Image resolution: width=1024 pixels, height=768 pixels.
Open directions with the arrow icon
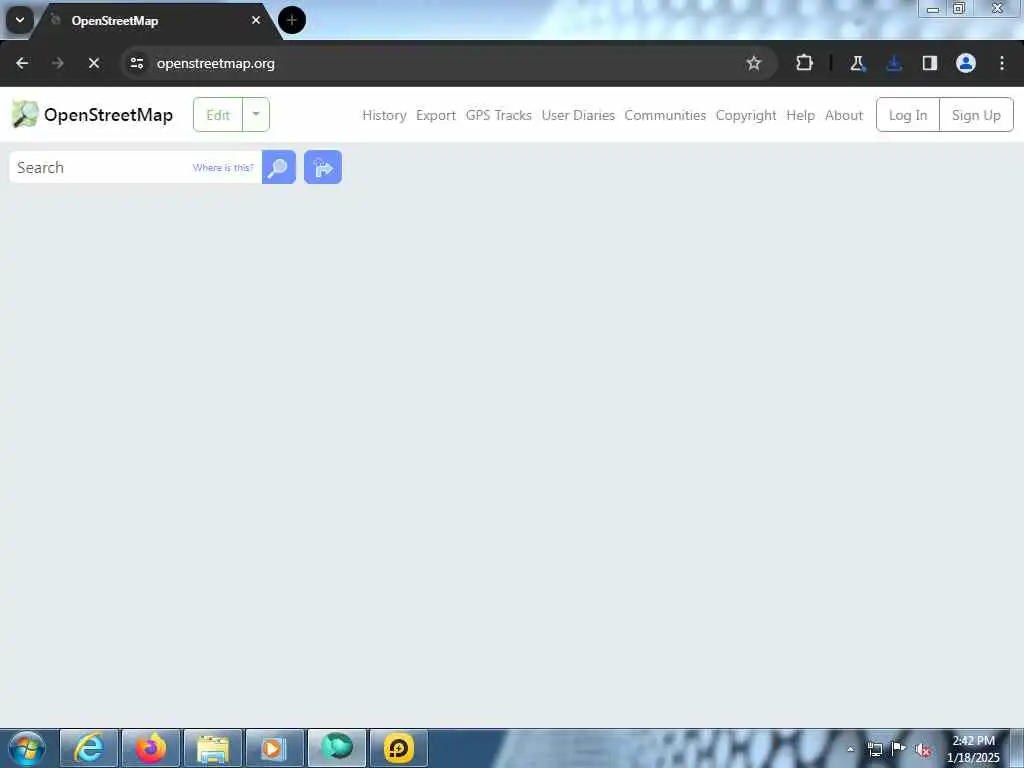click(x=323, y=167)
